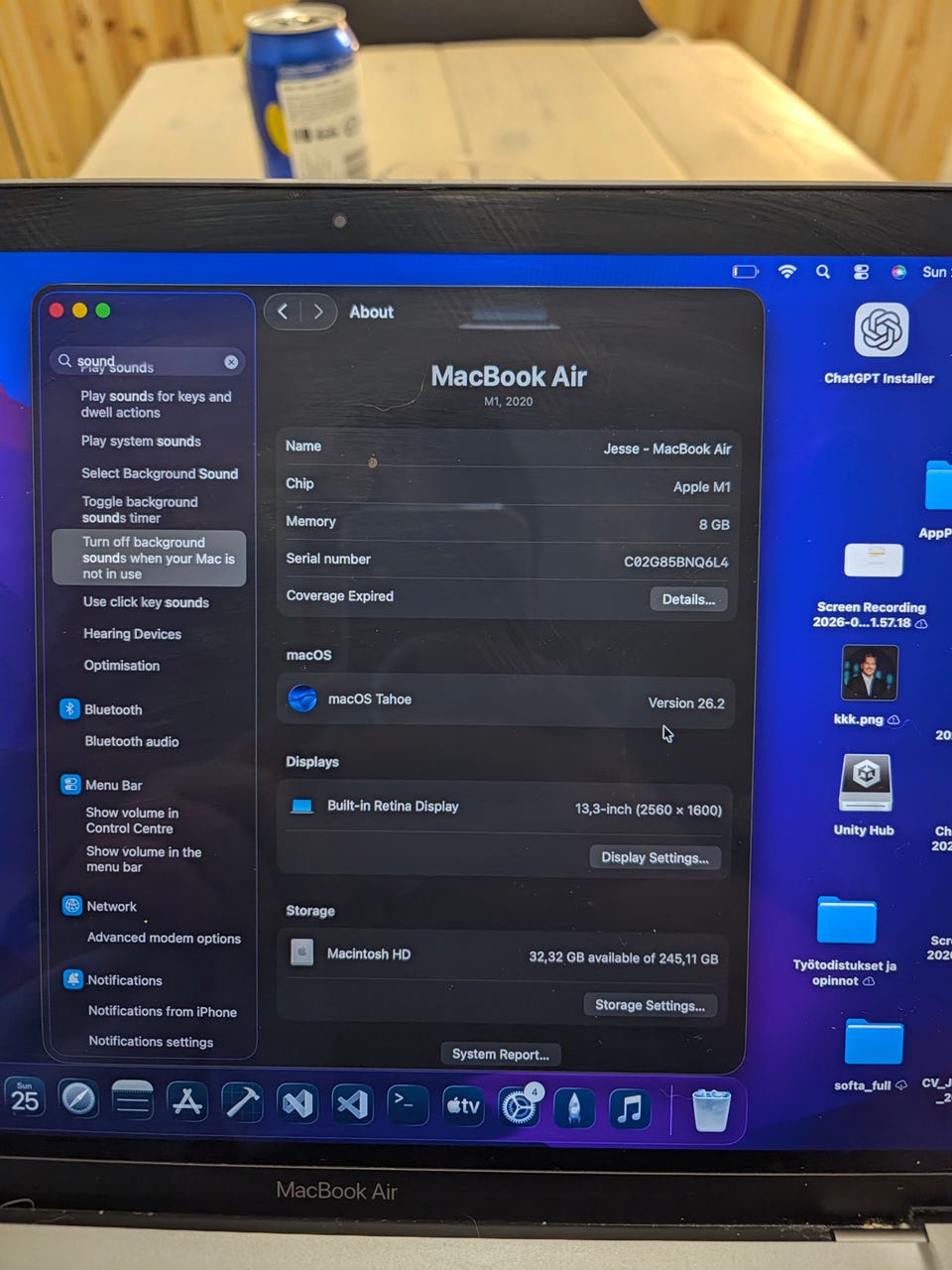Click the macOS Tahoe version row
The image size is (952, 1270).
click(506, 700)
